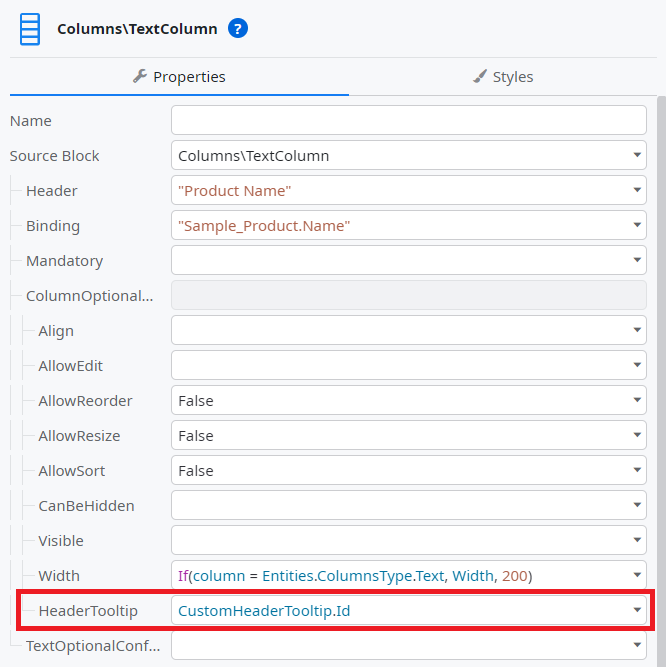The width and height of the screenshot is (667, 667).
Task: Select the Properties tab
Action: click(x=179, y=77)
